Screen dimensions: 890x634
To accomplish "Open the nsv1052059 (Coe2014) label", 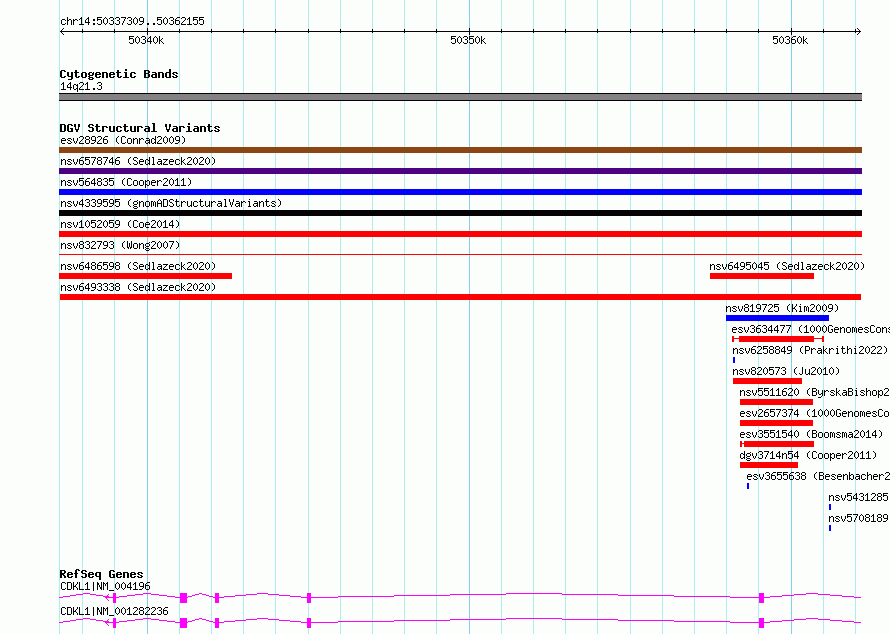I will point(120,224).
